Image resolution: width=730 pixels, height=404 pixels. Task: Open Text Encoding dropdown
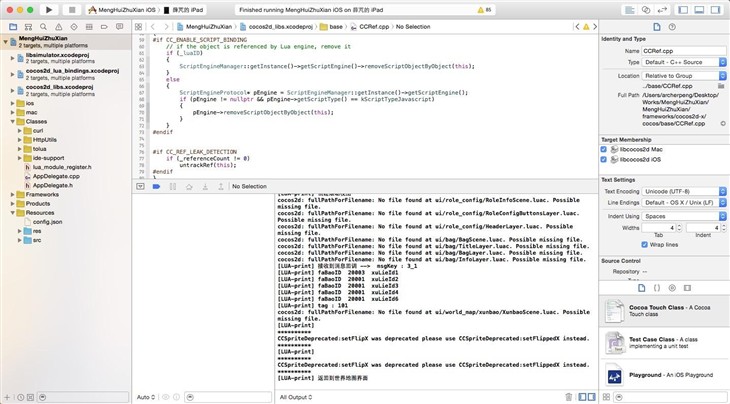[684, 191]
